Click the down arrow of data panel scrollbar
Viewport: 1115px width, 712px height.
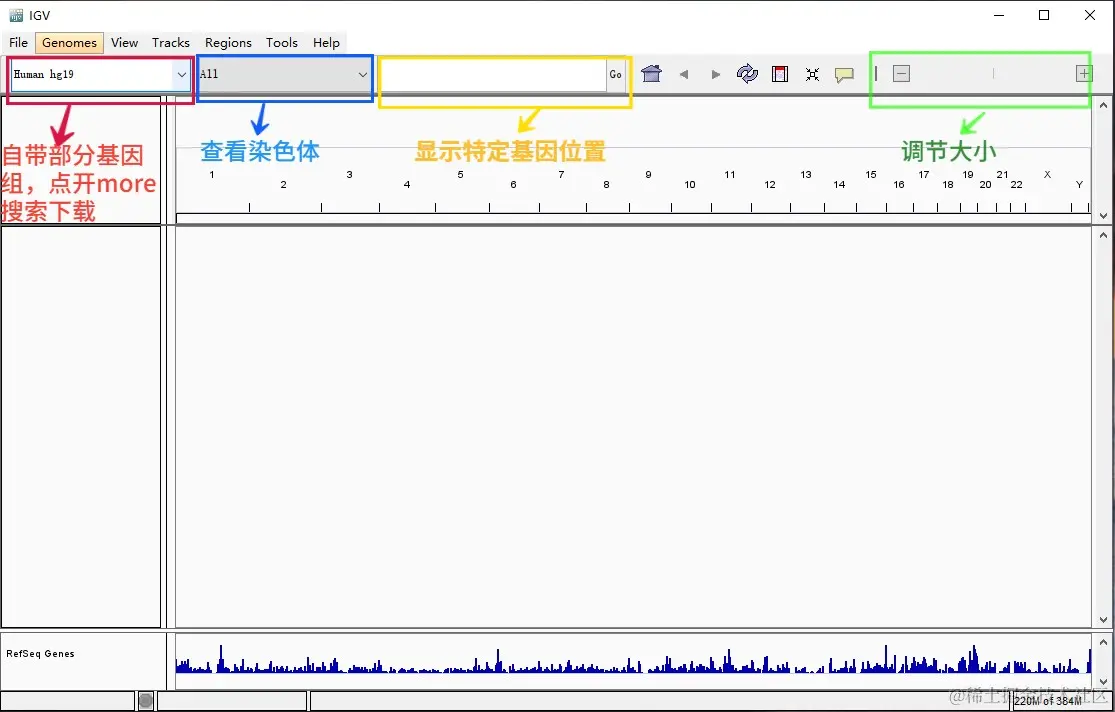pos(1104,620)
